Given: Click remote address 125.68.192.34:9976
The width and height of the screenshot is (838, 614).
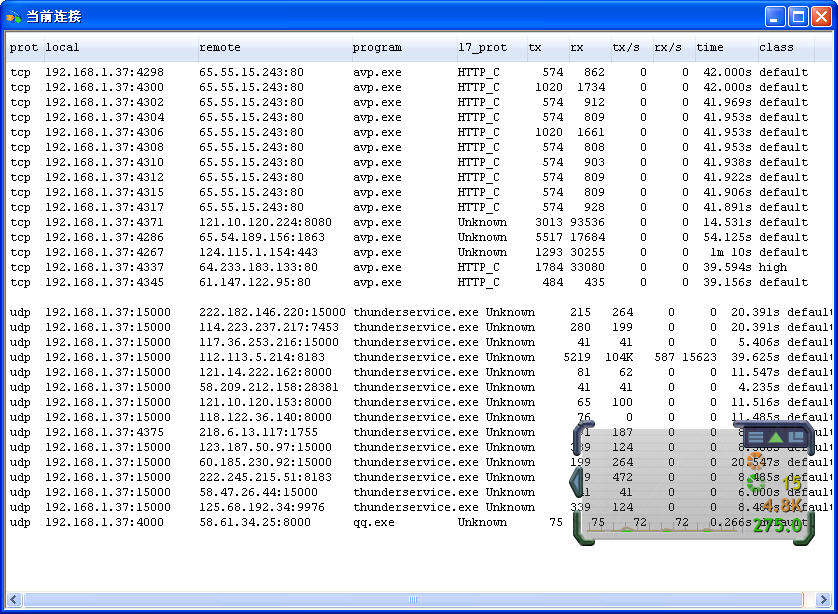Looking at the screenshot, I should pos(262,506).
